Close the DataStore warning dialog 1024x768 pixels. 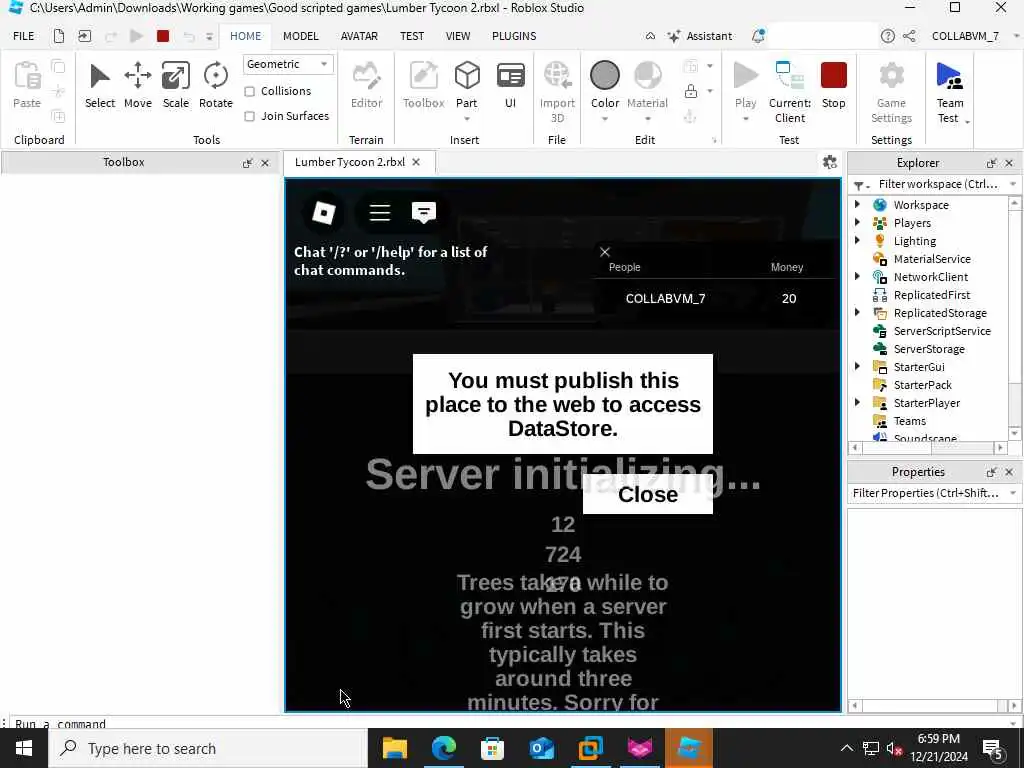click(648, 494)
